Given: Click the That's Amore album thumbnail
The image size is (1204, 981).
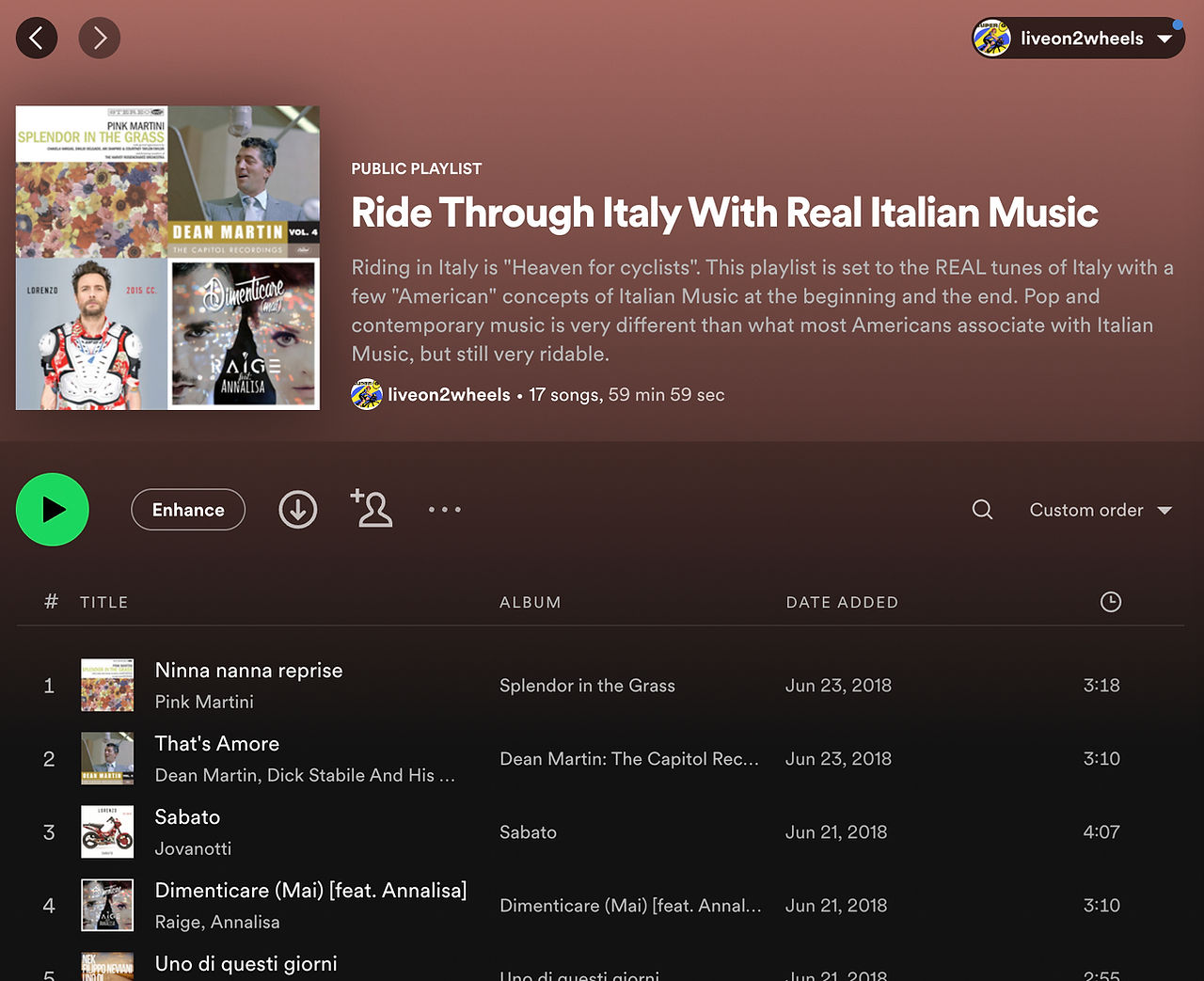Looking at the screenshot, I should (107, 758).
